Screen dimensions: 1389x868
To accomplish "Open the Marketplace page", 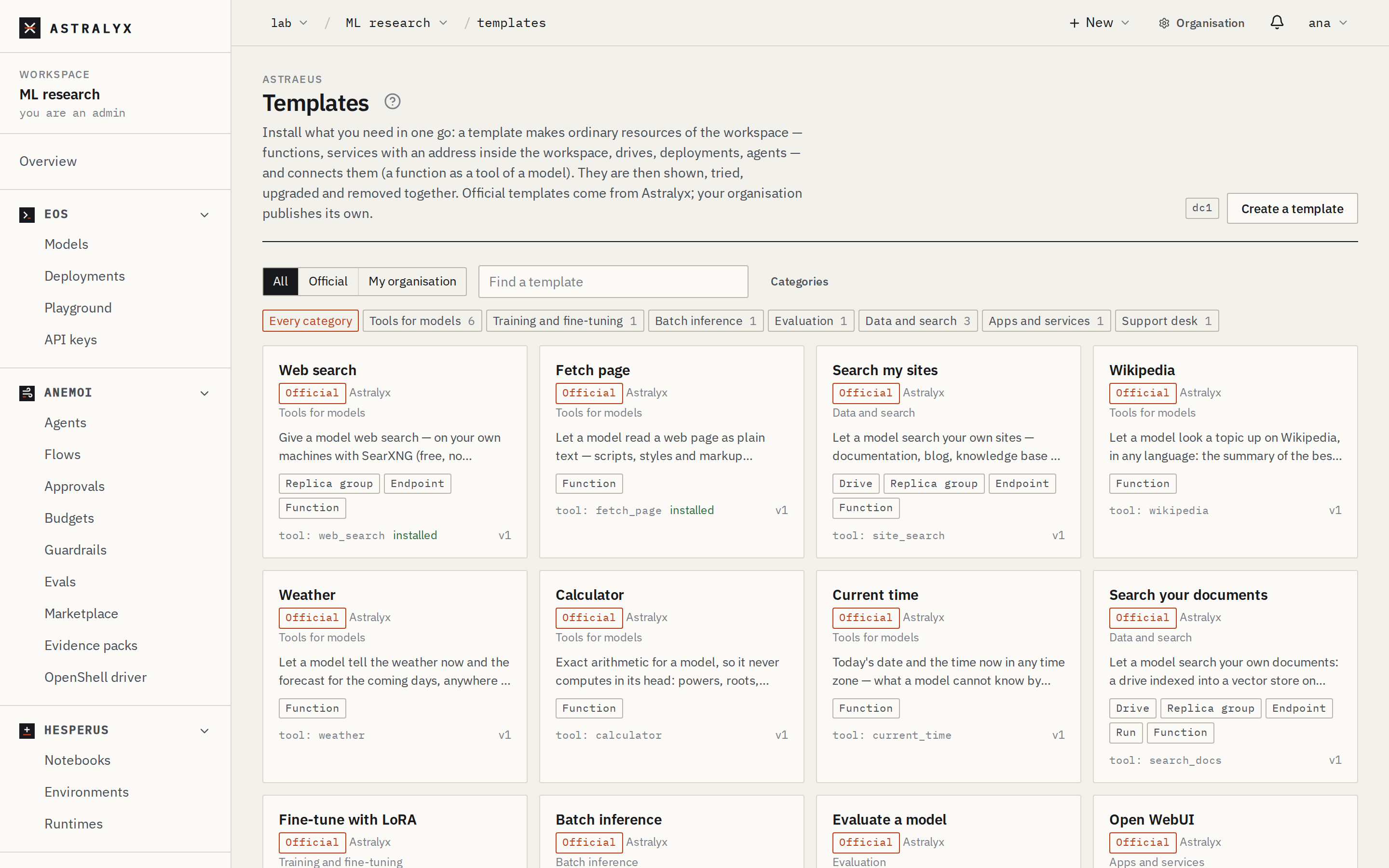I will tap(82, 614).
